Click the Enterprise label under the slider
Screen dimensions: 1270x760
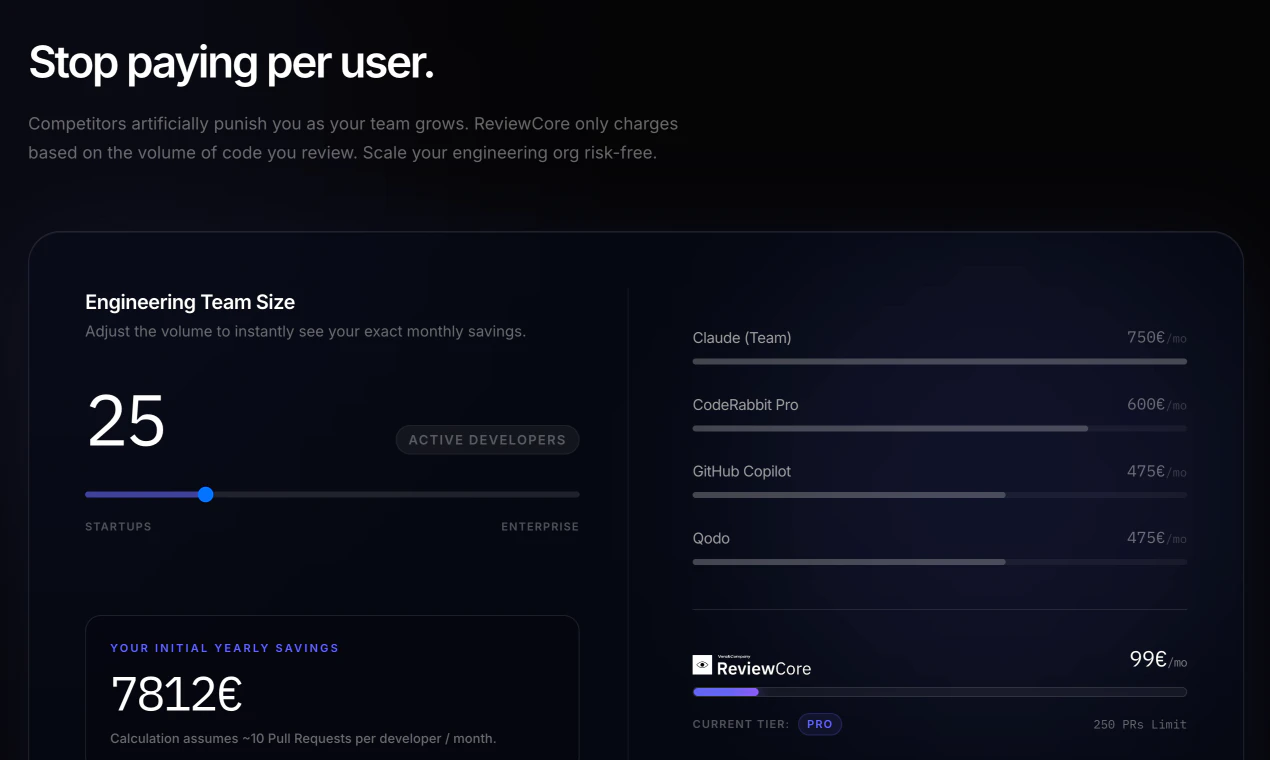[540, 527]
